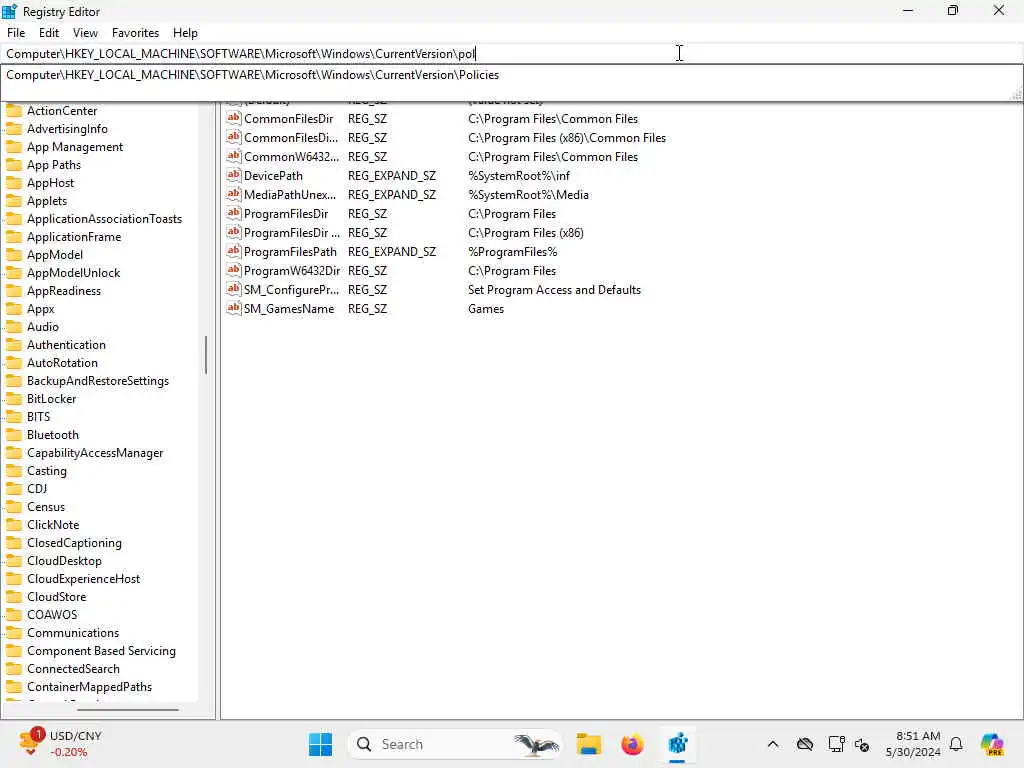This screenshot has width=1024, height=768.
Task: Select the AppModelUnlock key
Action: coord(73,273)
